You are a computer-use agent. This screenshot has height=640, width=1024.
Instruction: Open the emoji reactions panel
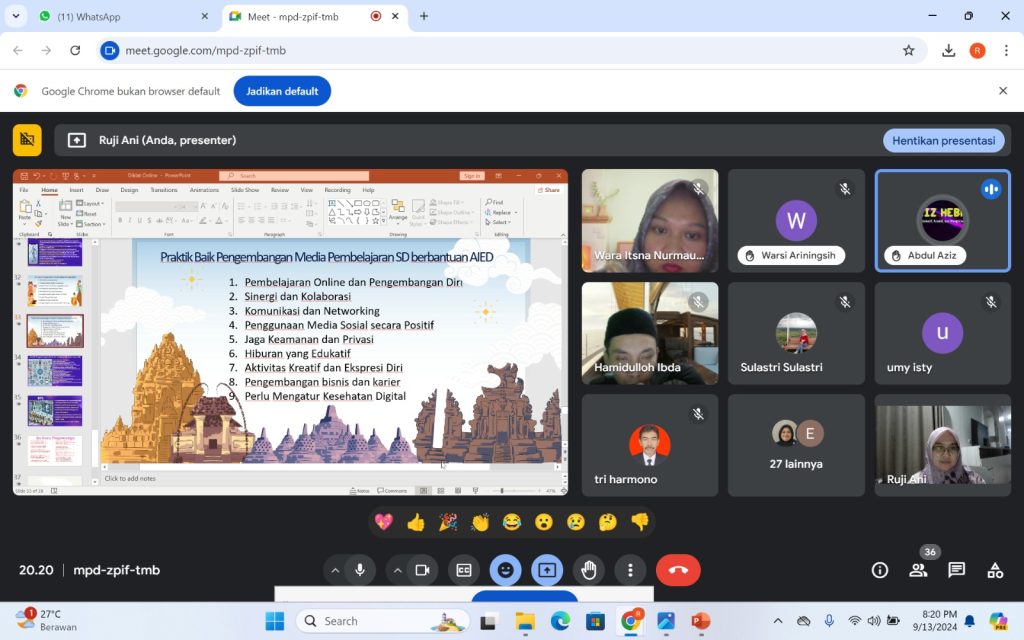tap(506, 570)
